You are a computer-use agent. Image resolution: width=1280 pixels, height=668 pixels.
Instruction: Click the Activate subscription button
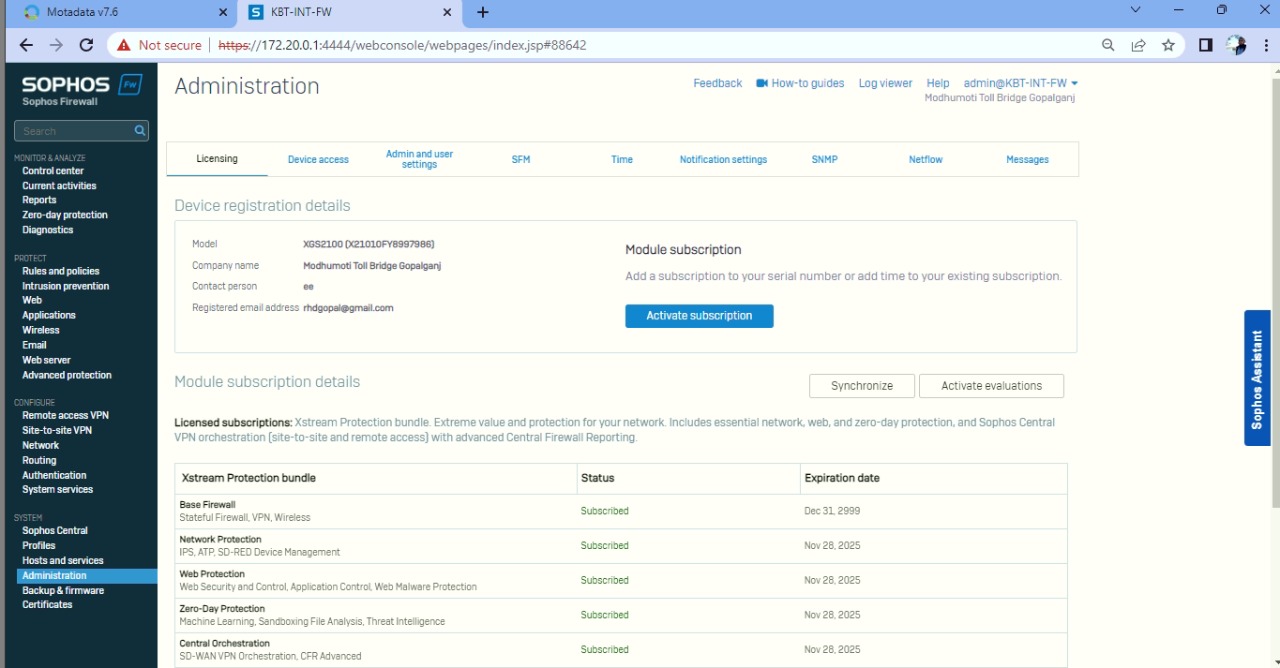click(x=699, y=316)
